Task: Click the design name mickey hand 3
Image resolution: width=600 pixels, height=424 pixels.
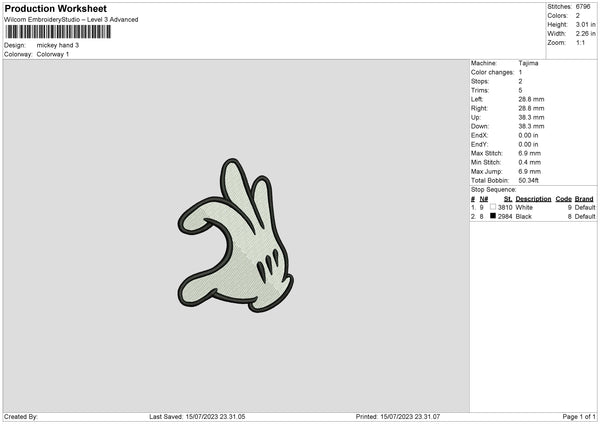Action: 58,45
